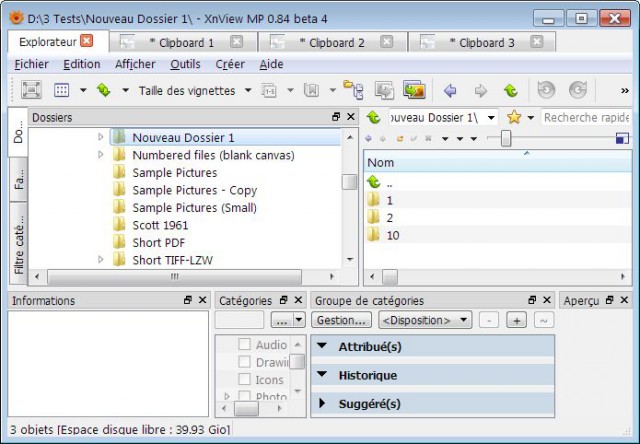Enable the Drawings category checkbox

244,362
